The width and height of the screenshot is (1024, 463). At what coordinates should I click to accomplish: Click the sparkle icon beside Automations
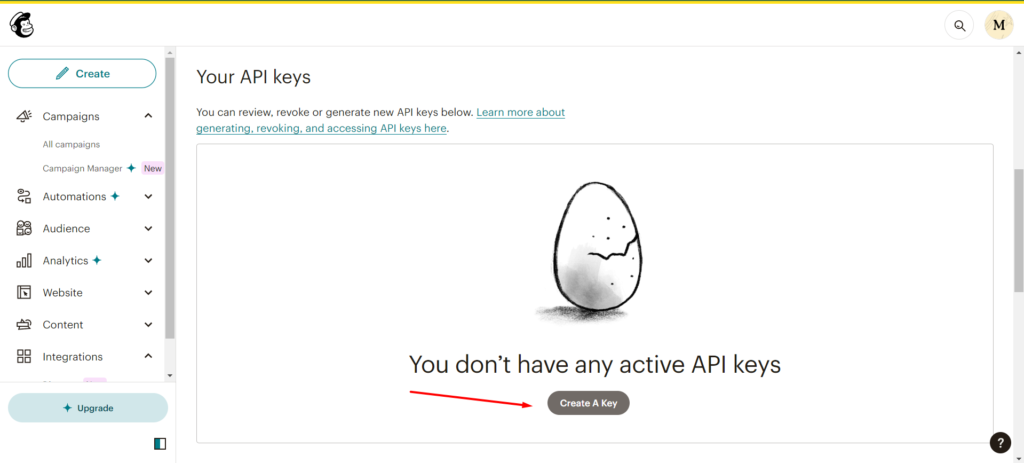pyautogui.click(x=116, y=196)
